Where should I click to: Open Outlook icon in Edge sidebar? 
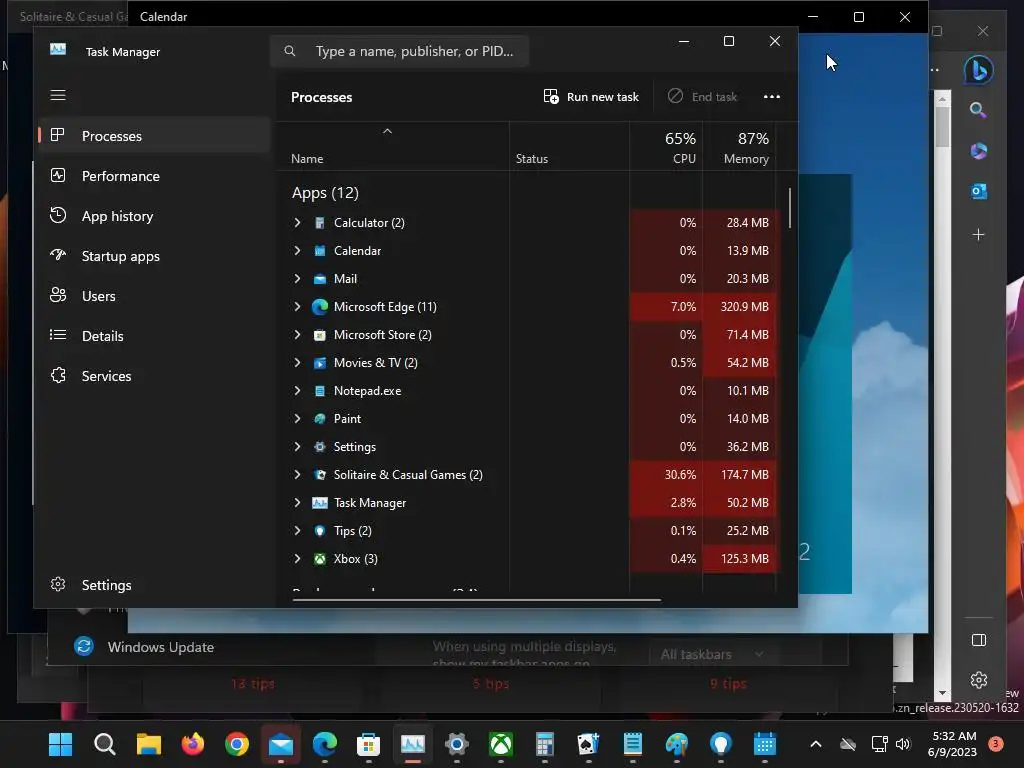[978, 191]
